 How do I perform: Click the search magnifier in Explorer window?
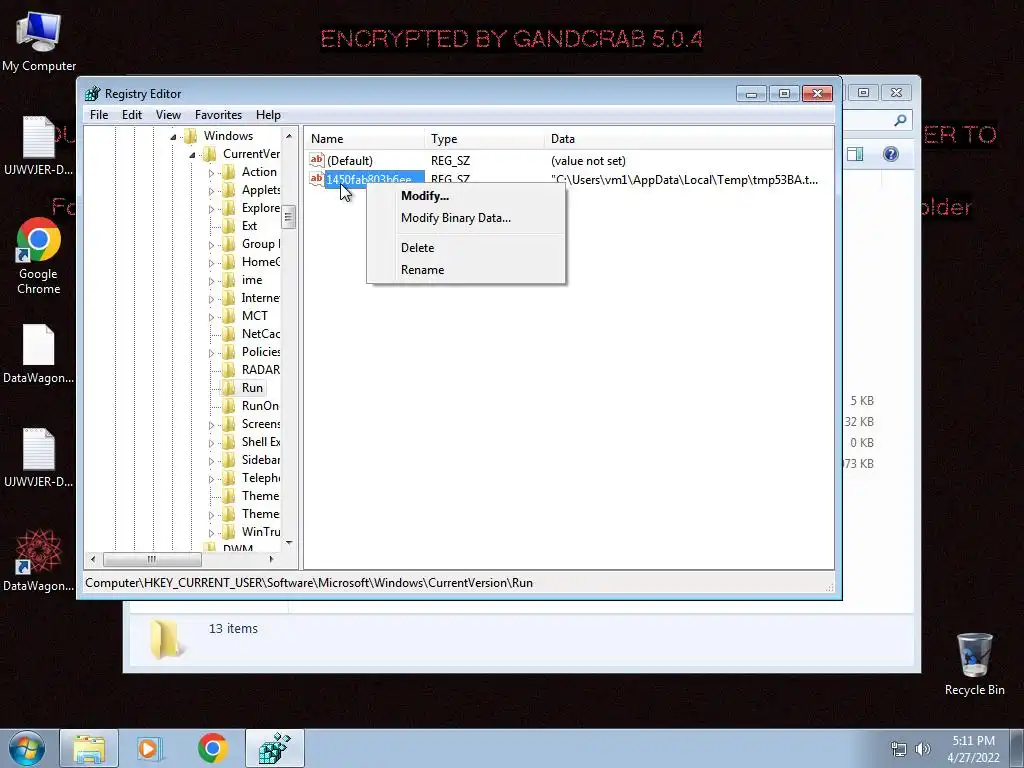tap(901, 120)
